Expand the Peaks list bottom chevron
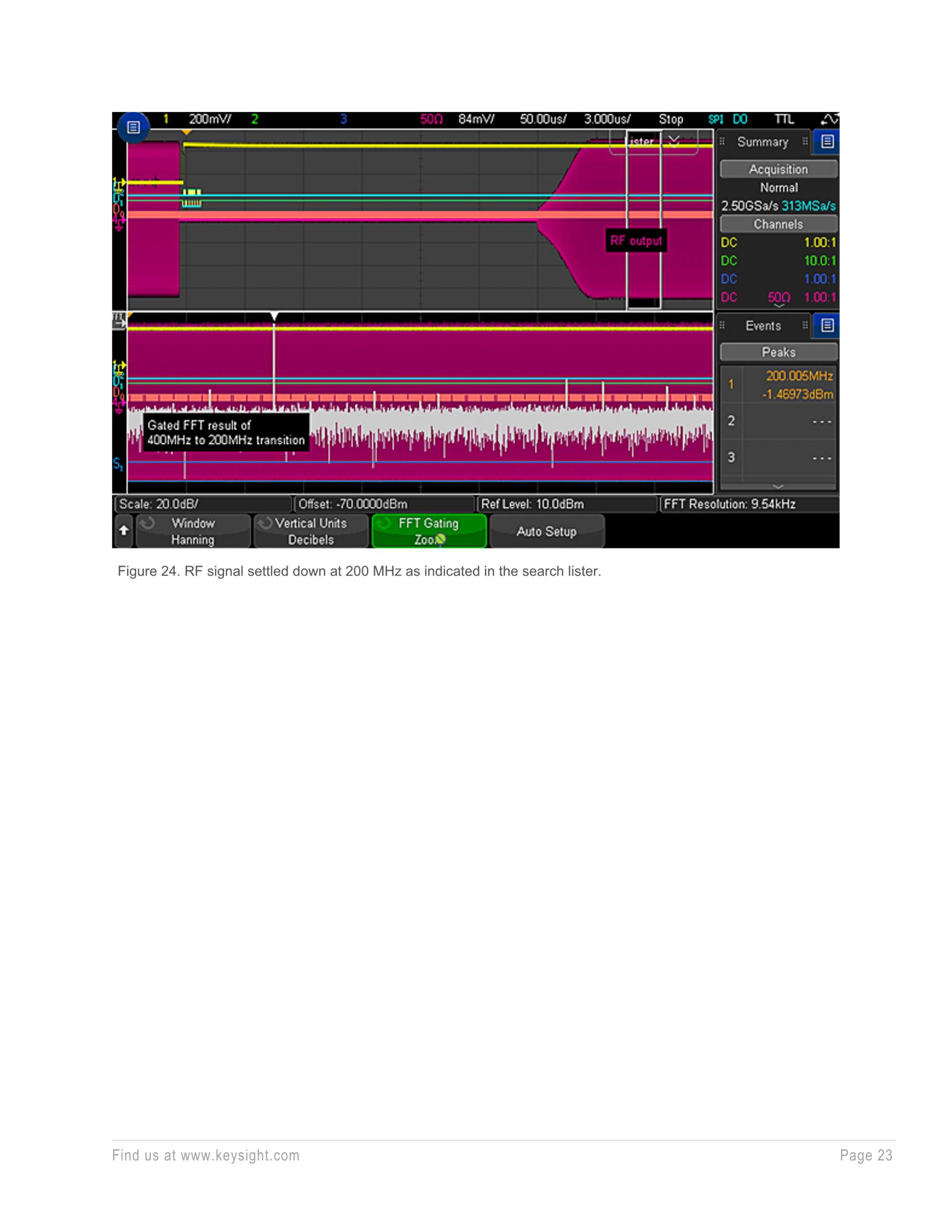This screenshot has width=952, height=1232. pos(778,486)
